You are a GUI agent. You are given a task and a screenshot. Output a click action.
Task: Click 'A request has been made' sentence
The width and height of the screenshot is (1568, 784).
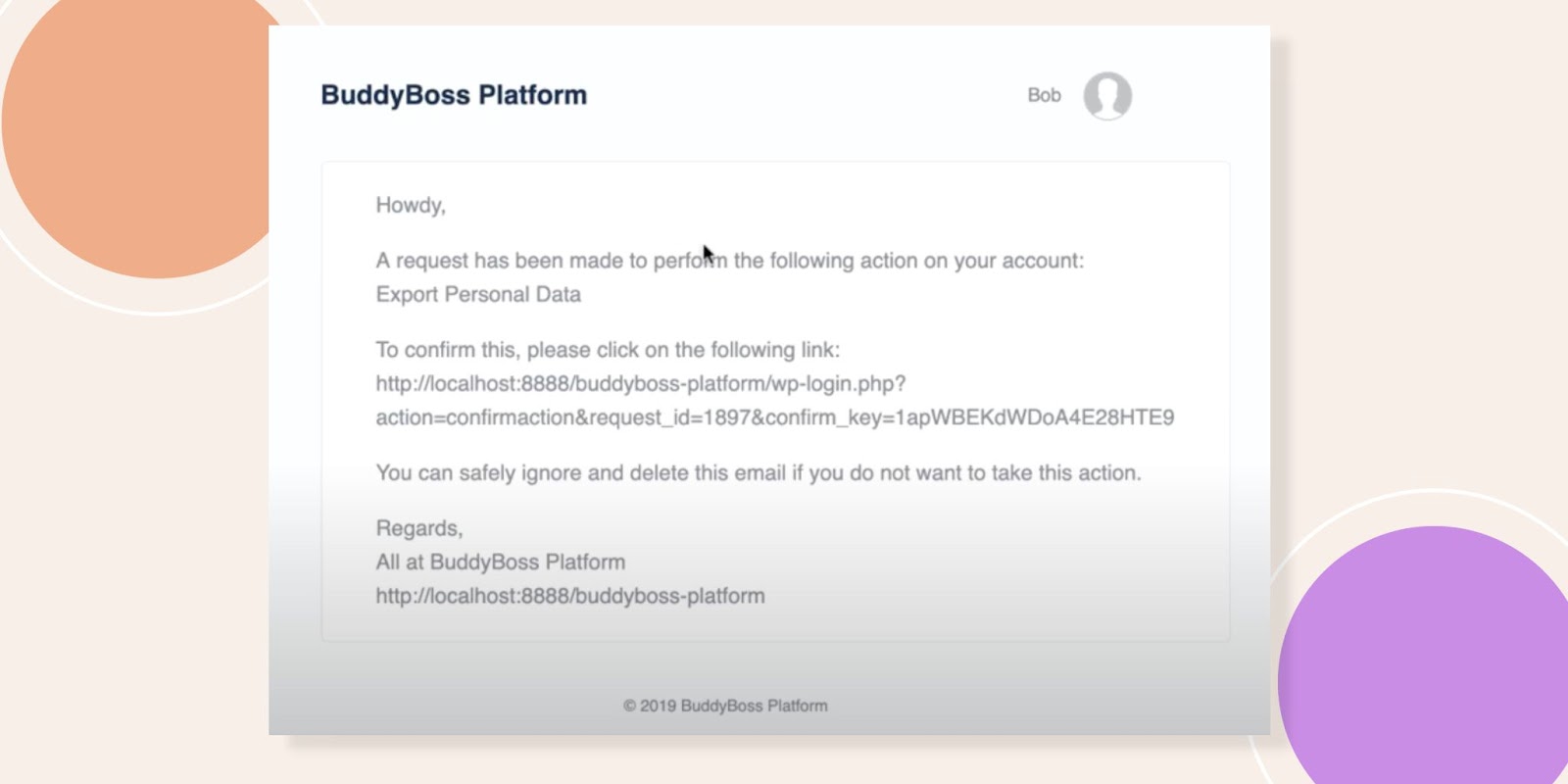click(x=730, y=261)
